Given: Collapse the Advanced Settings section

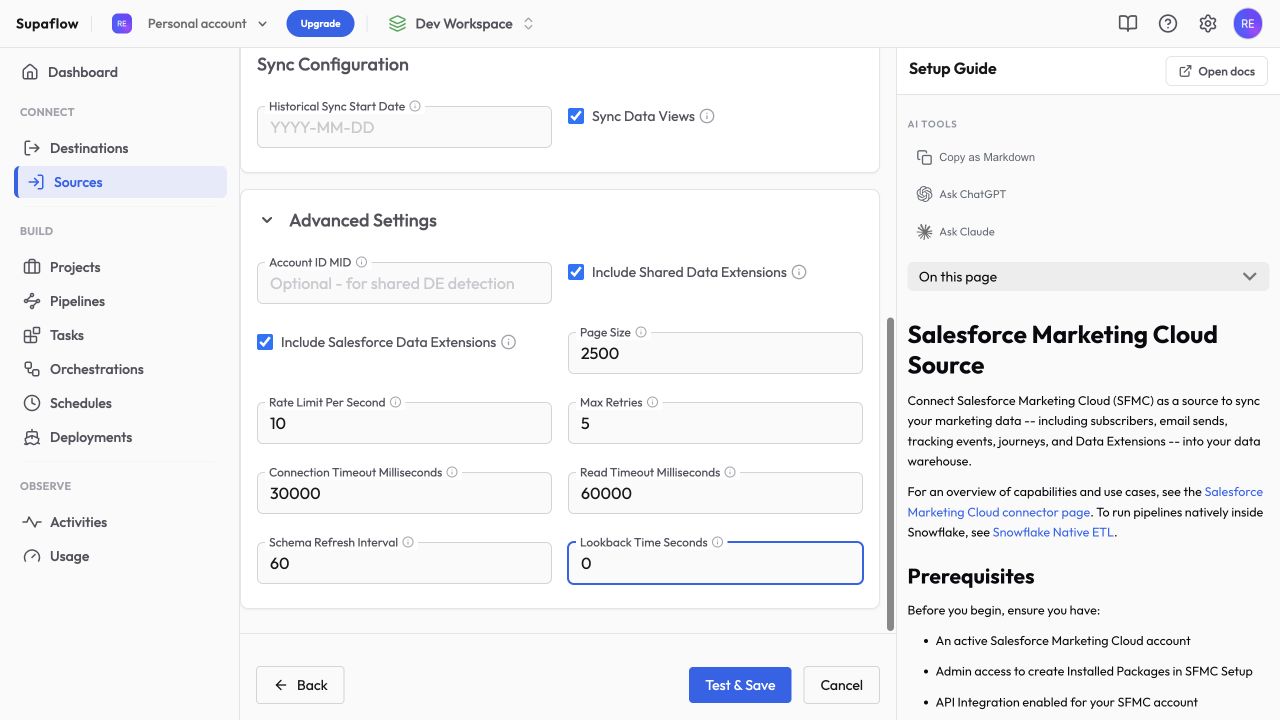Looking at the screenshot, I should click(x=267, y=220).
